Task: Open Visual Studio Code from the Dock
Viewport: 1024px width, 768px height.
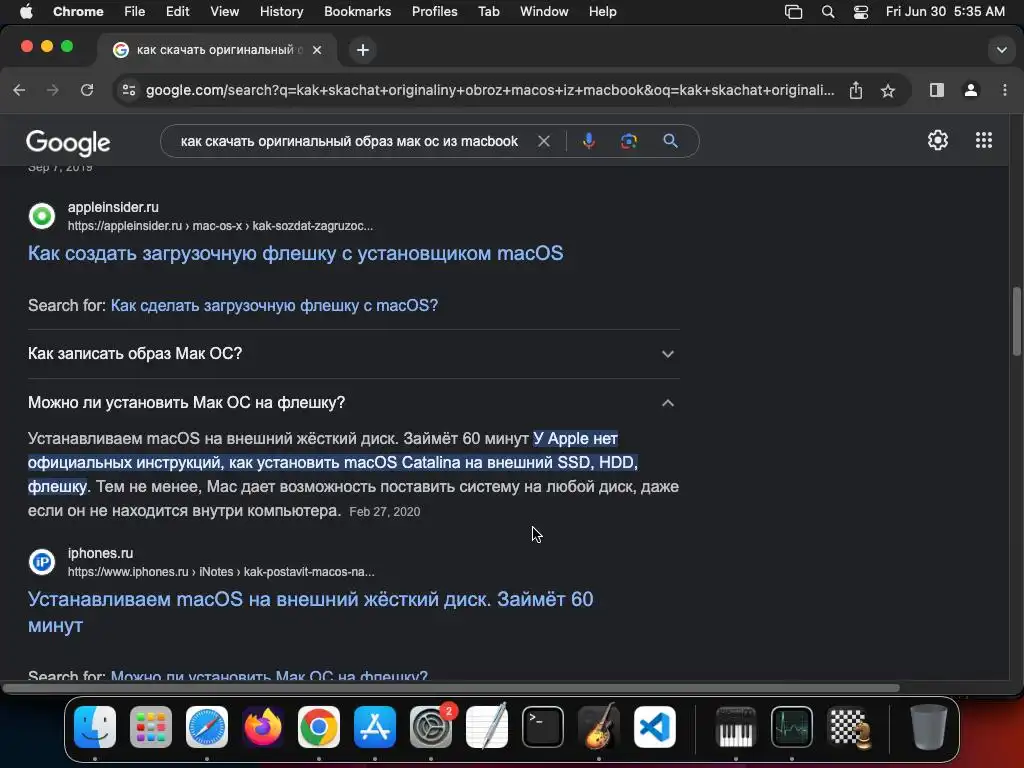Action: coord(655,727)
